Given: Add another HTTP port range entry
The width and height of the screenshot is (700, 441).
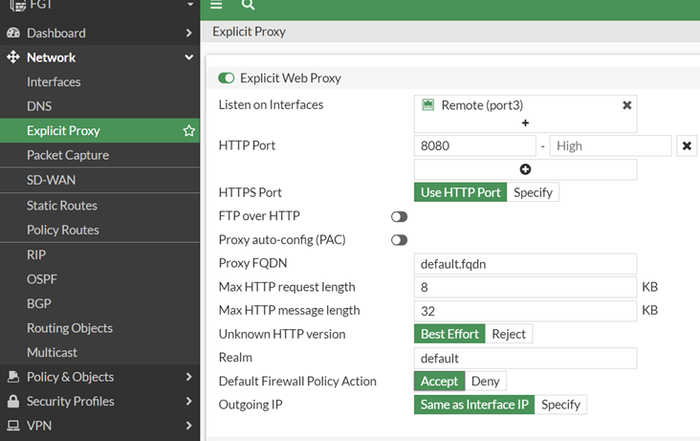Looking at the screenshot, I should coord(525,170).
